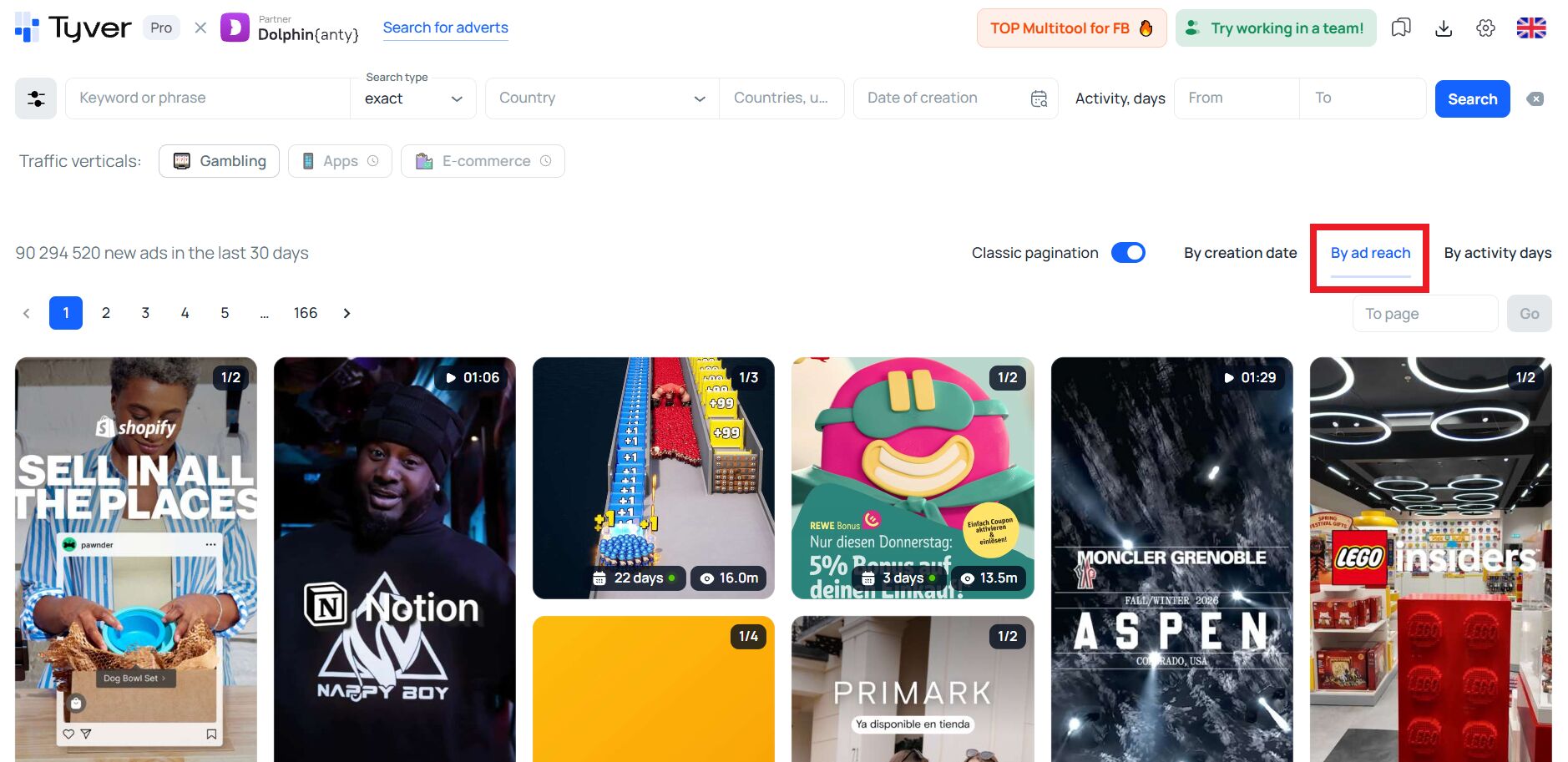Screen dimensions: 1568x762
Task: Select the E-commerce traffic vertical
Action: pos(483,161)
